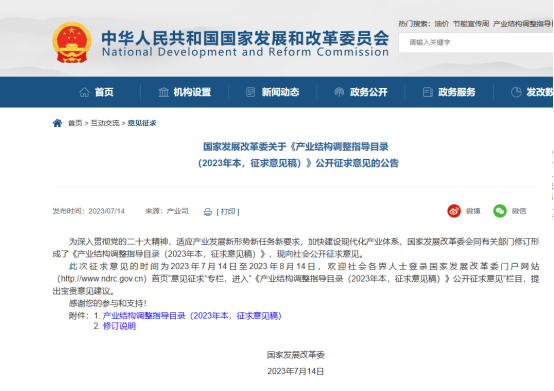Viewport: 554px width, 391px height.
Task: Click hot search term 产业结构调整指导
Action: [523, 24]
